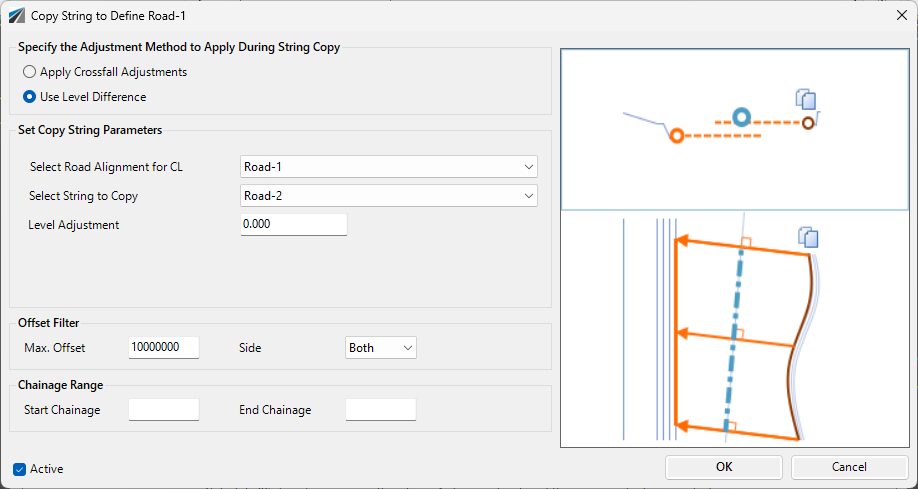This screenshot has height=489, width=918.
Task: Click the Start Chainage input field
Action: point(164,410)
